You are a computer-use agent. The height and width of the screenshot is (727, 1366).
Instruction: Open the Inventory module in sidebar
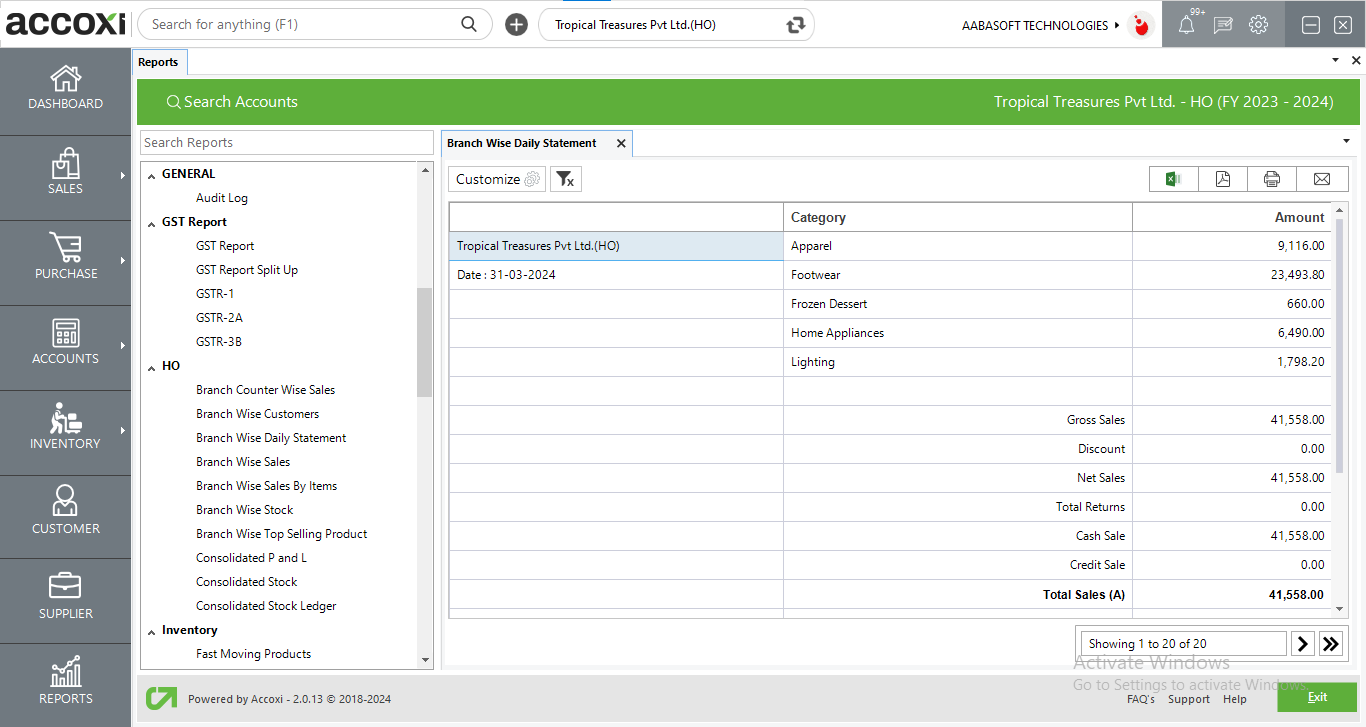pyautogui.click(x=65, y=428)
